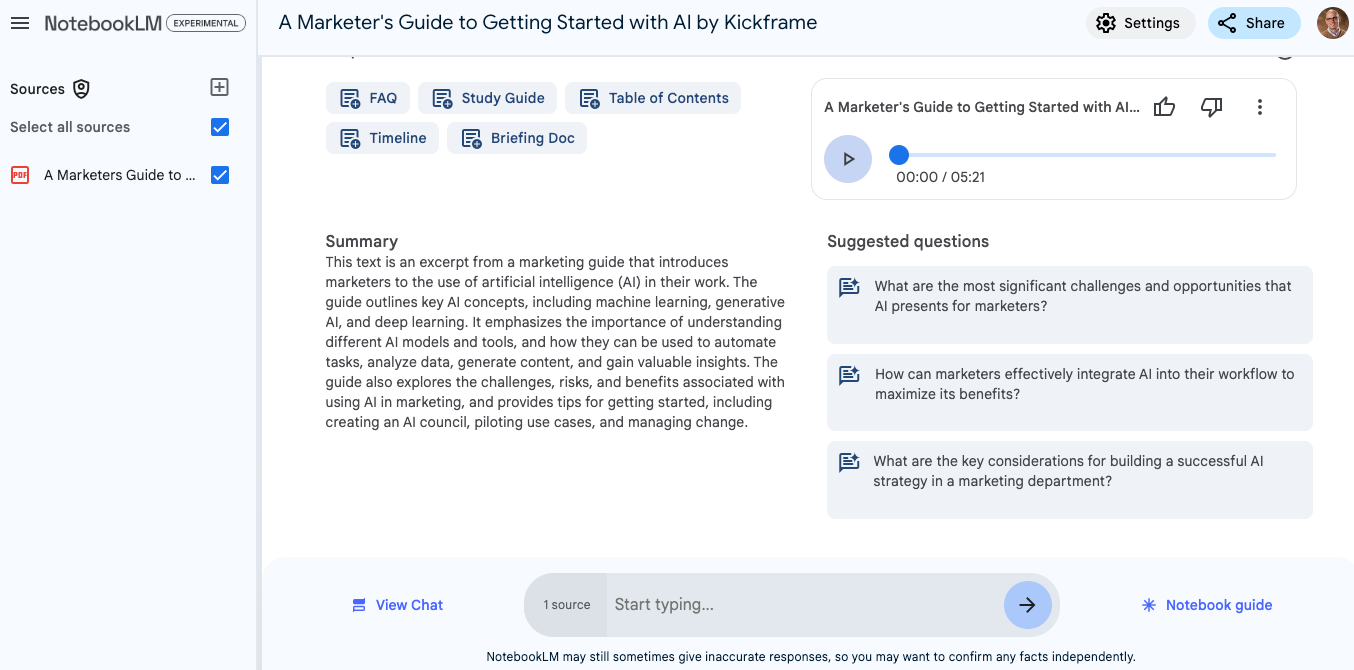Open the hamburger main menu
Viewport: 1354px width, 670px height.
[x=19, y=23]
